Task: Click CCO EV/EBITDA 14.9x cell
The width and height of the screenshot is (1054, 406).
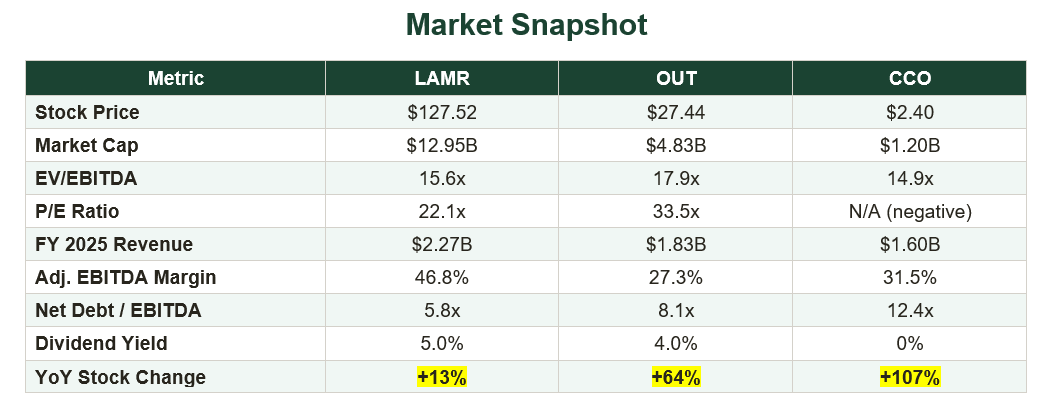Action: [x=909, y=178]
